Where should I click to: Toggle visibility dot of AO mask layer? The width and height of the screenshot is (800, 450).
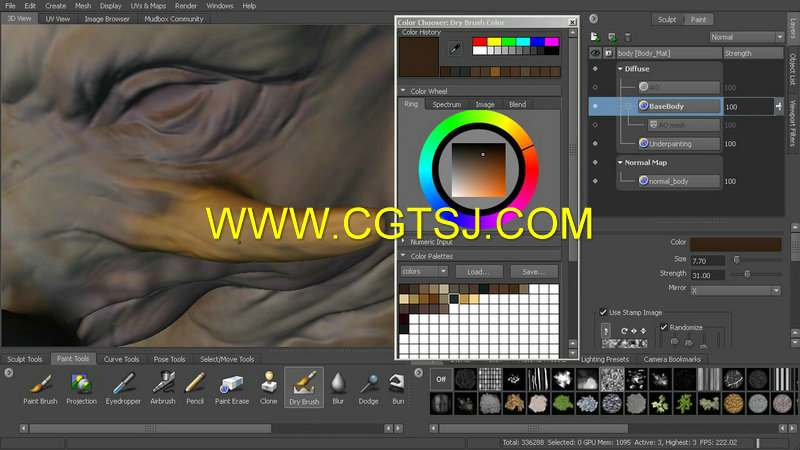pos(595,124)
